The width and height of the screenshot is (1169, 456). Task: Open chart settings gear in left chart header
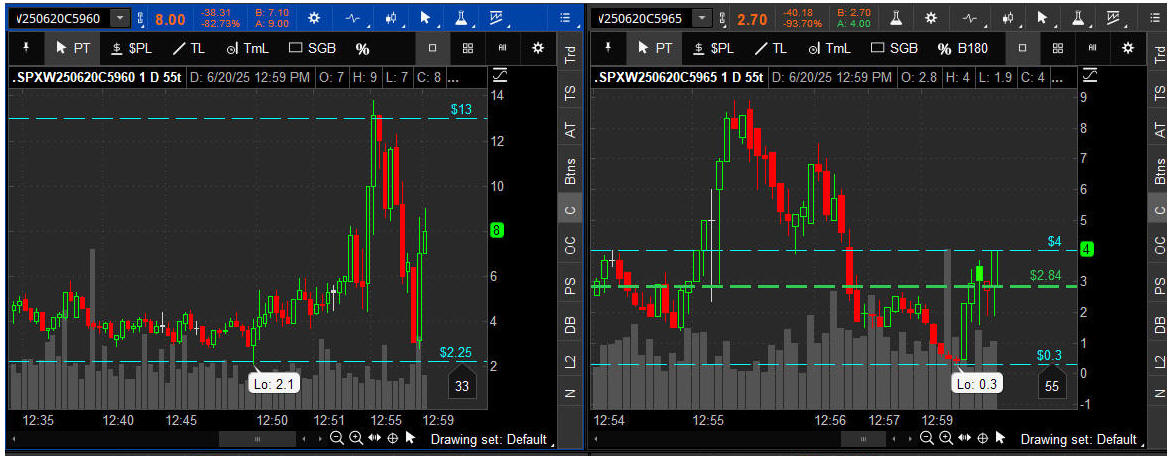315,18
